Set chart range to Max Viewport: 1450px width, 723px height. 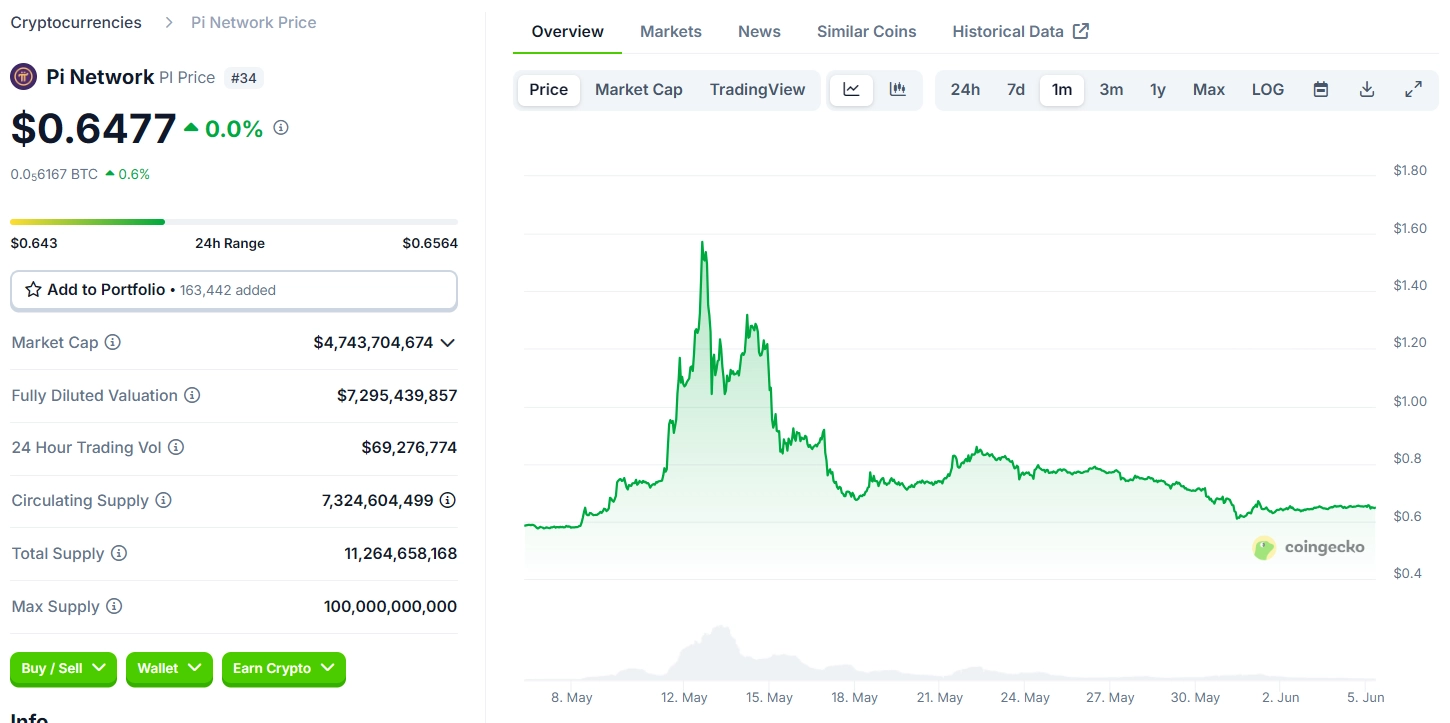1209,89
